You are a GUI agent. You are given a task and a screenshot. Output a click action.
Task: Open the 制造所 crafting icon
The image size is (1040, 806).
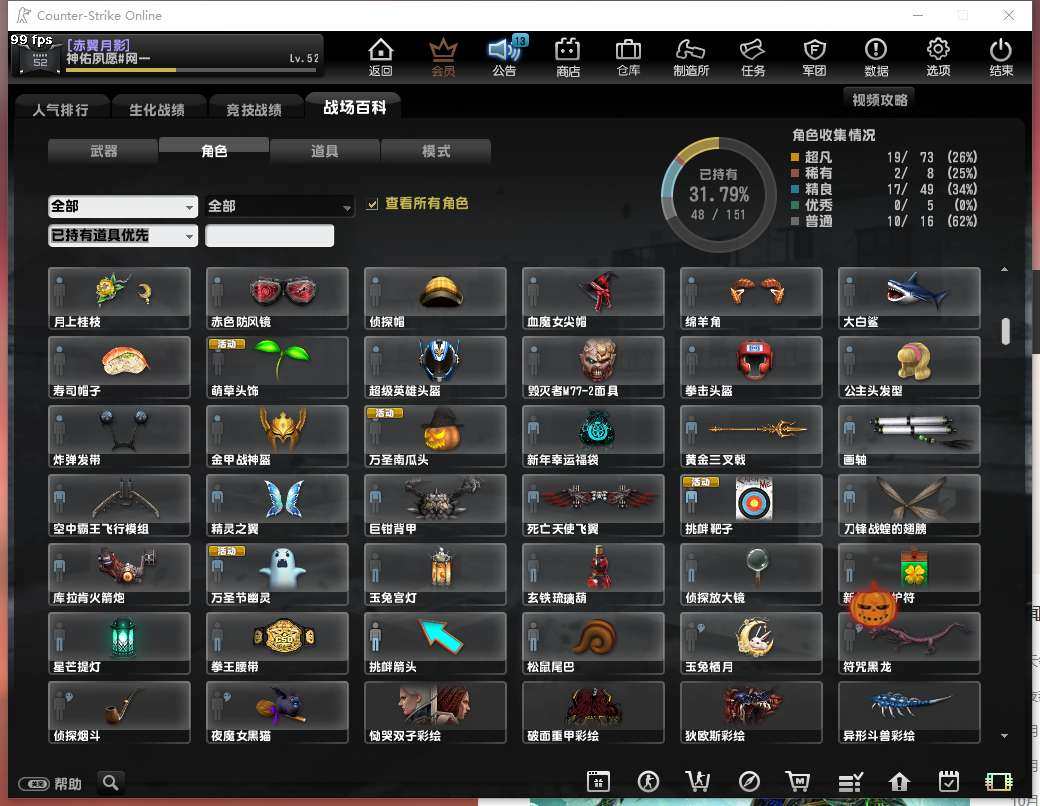pyautogui.click(x=690, y=57)
